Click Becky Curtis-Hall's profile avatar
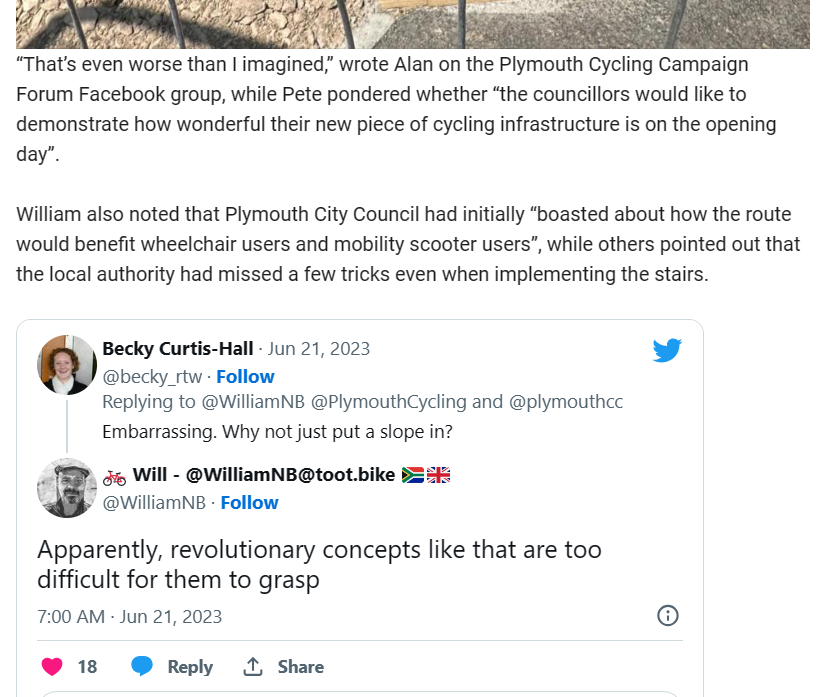 click(x=67, y=365)
